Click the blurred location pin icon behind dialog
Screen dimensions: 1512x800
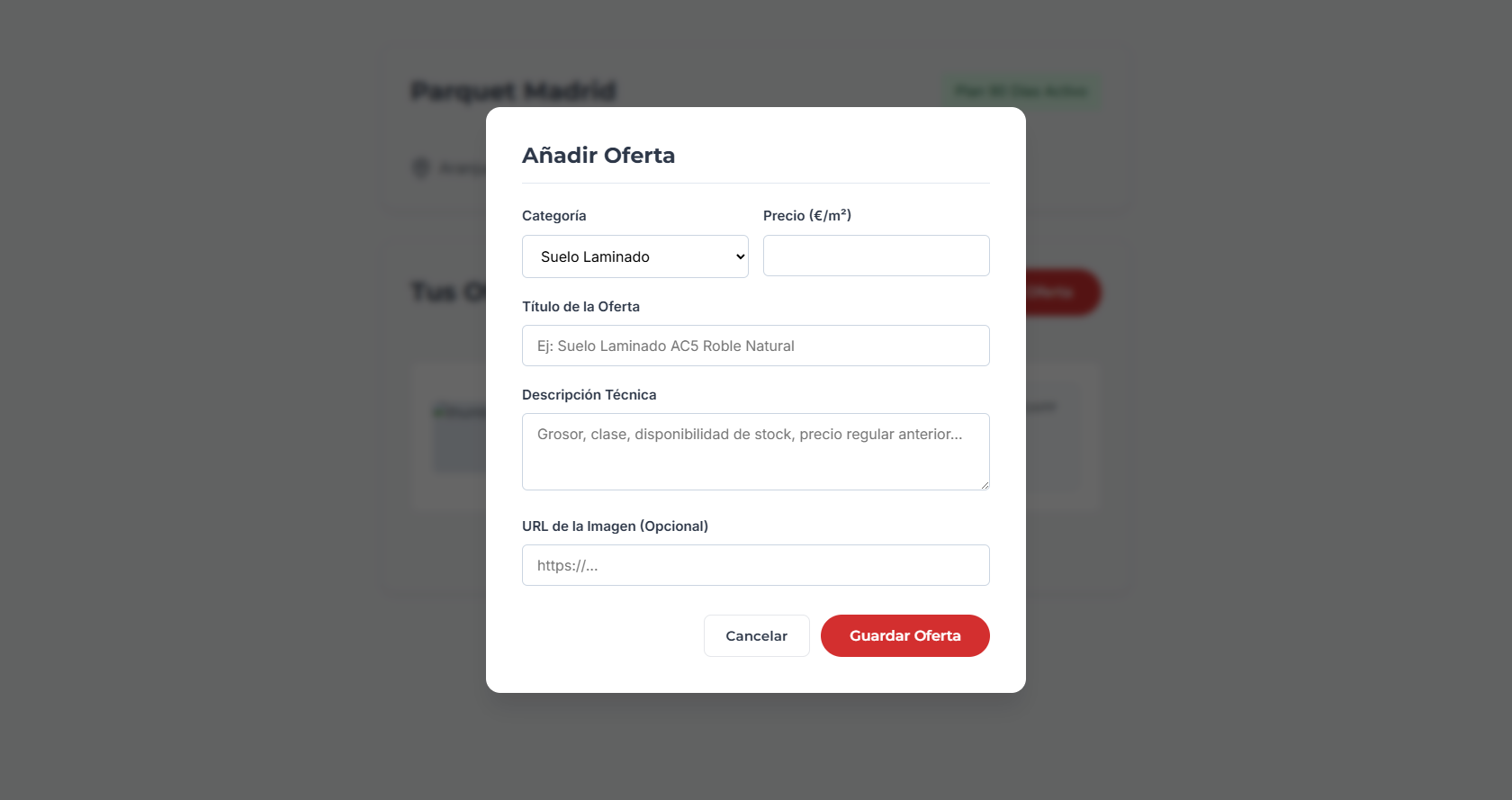pos(420,168)
